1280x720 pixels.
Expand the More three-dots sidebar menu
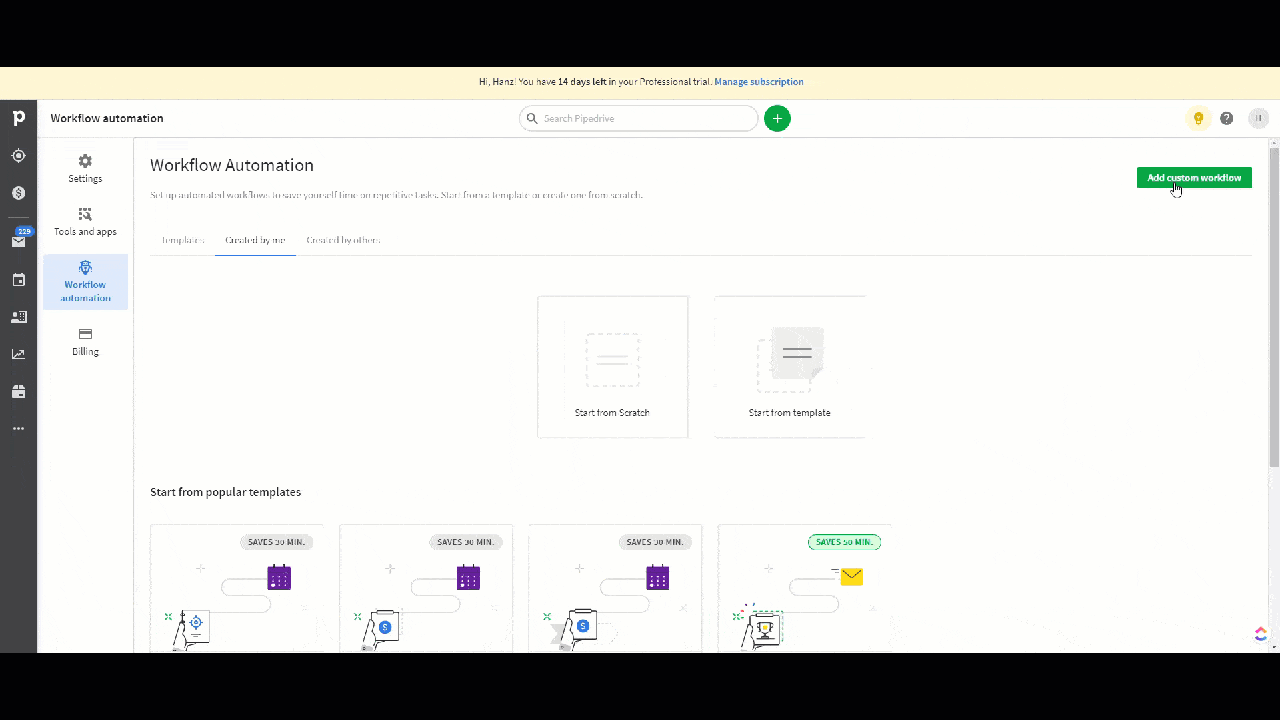[18, 428]
